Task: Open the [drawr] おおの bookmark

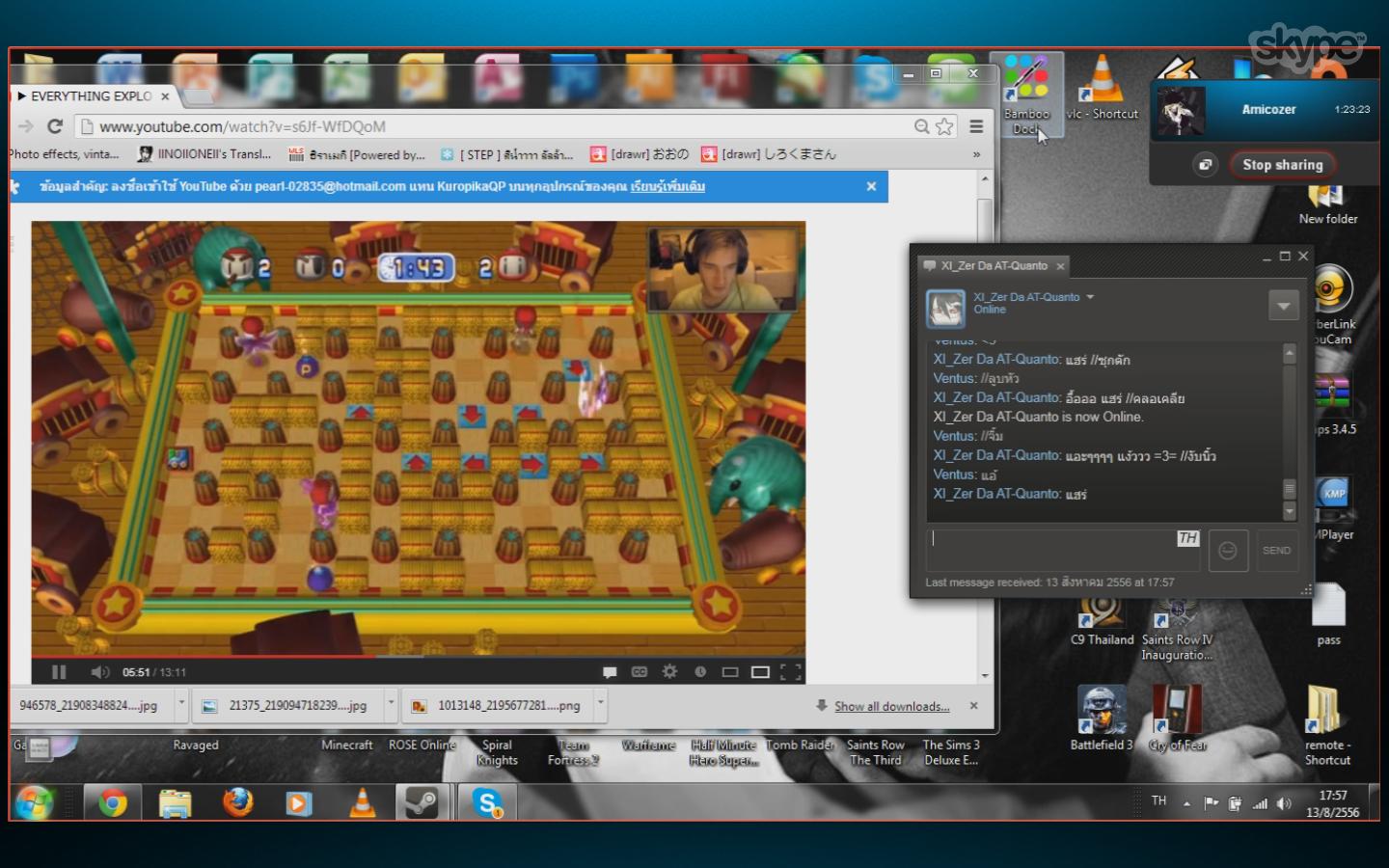Action: pos(640,154)
